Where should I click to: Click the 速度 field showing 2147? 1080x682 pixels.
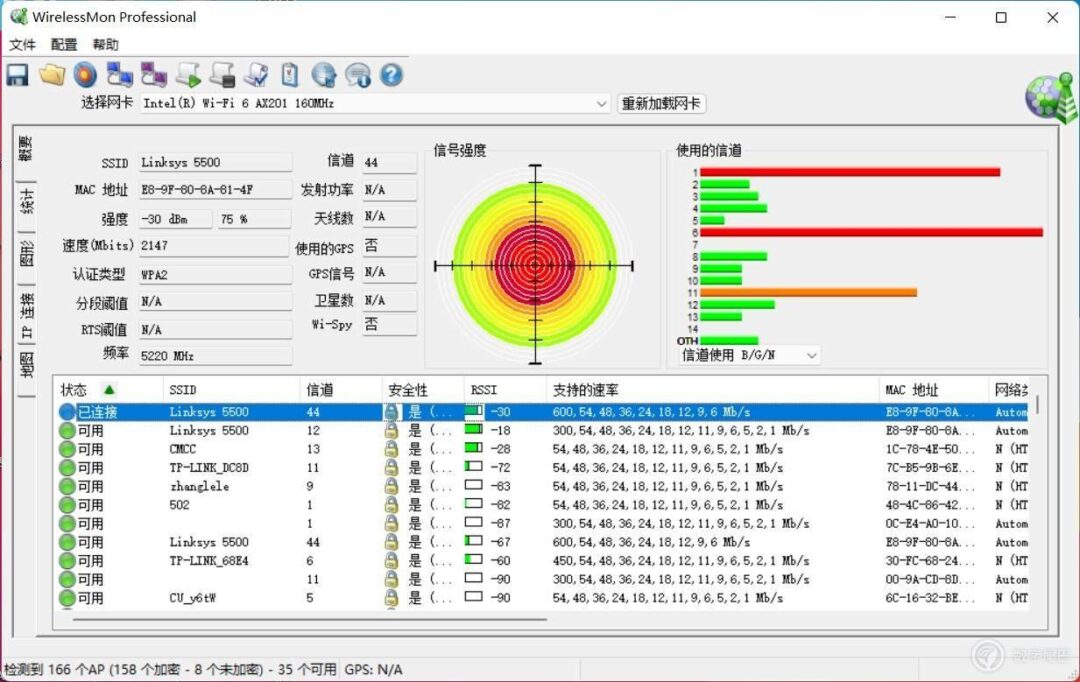click(214, 246)
